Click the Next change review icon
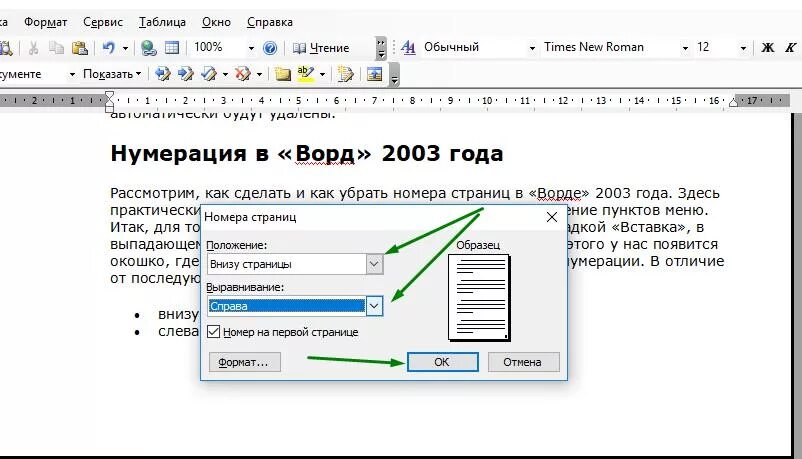This screenshot has height=459, width=802. click(x=185, y=74)
